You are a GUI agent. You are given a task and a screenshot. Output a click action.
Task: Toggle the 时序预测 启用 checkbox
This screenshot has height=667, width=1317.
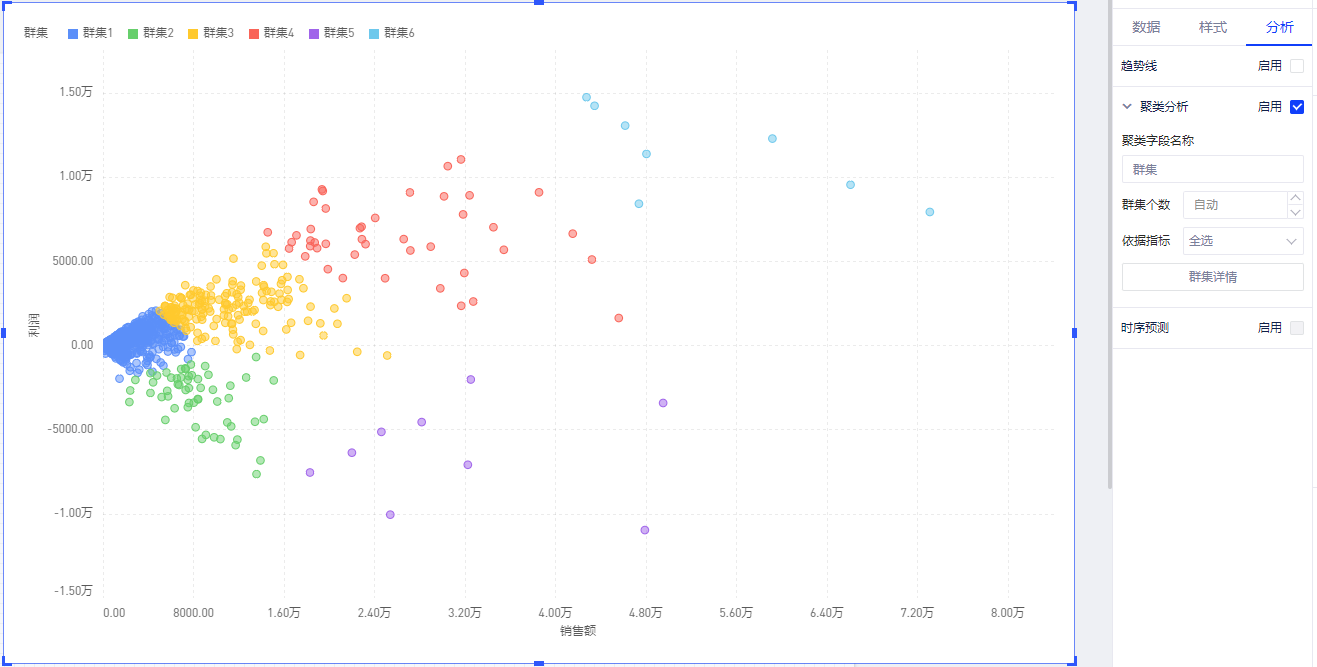[1297, 328]
